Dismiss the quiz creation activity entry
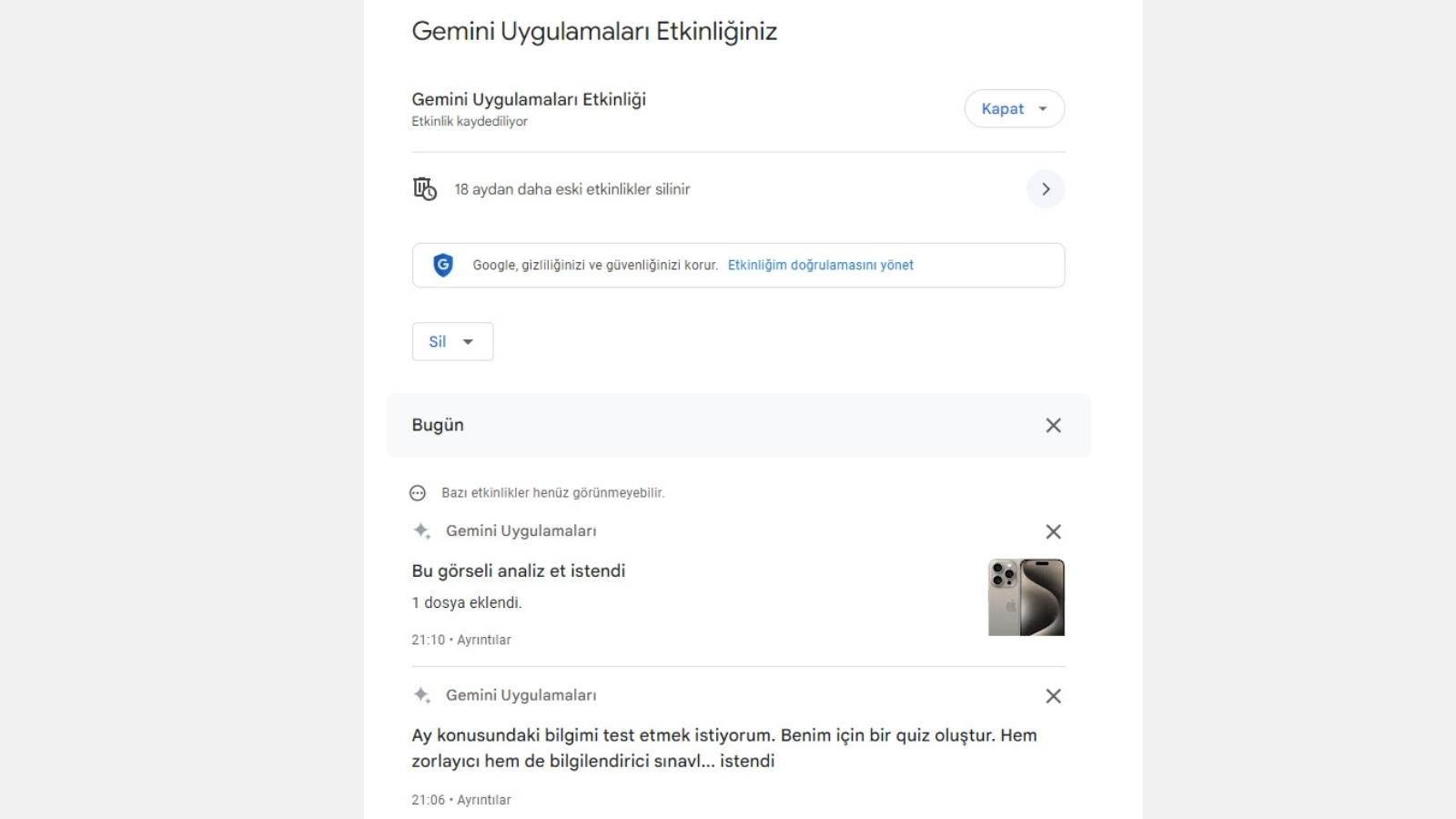Viewport: 1456px width, 819px height. coord(1053,695)
